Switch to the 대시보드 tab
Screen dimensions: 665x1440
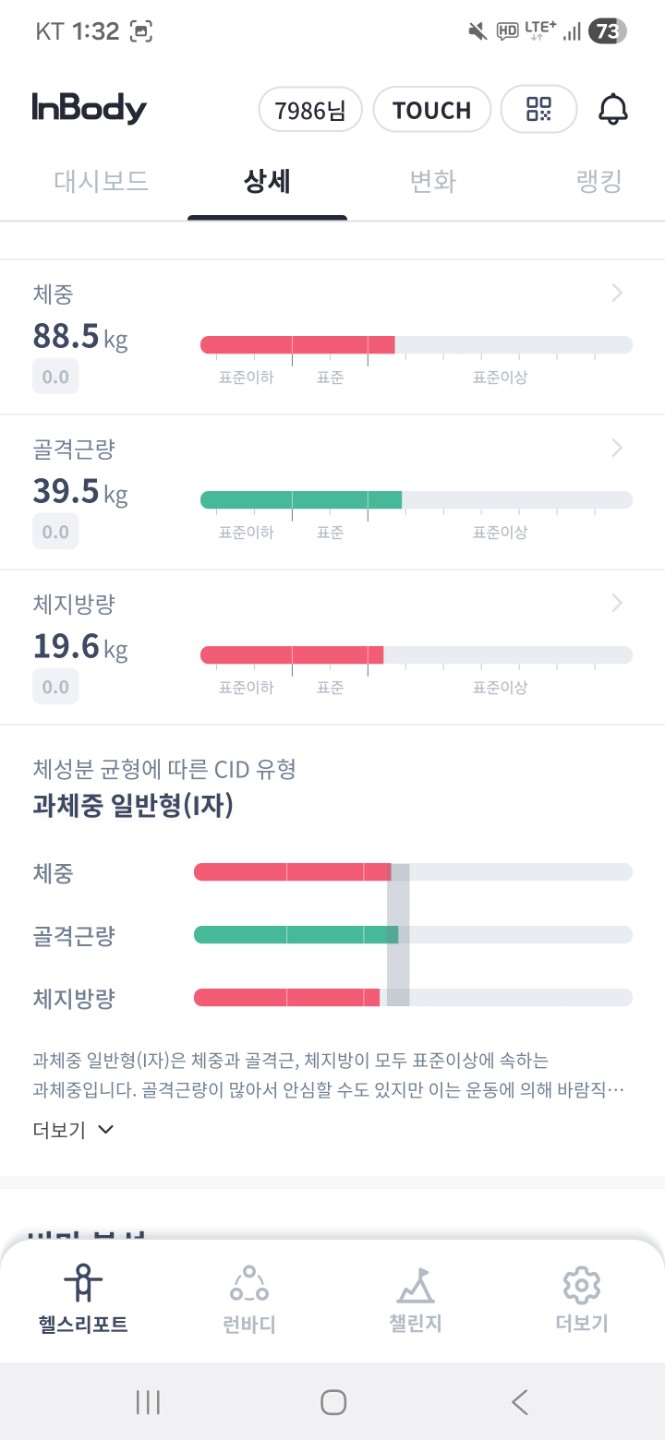[101, 182]
